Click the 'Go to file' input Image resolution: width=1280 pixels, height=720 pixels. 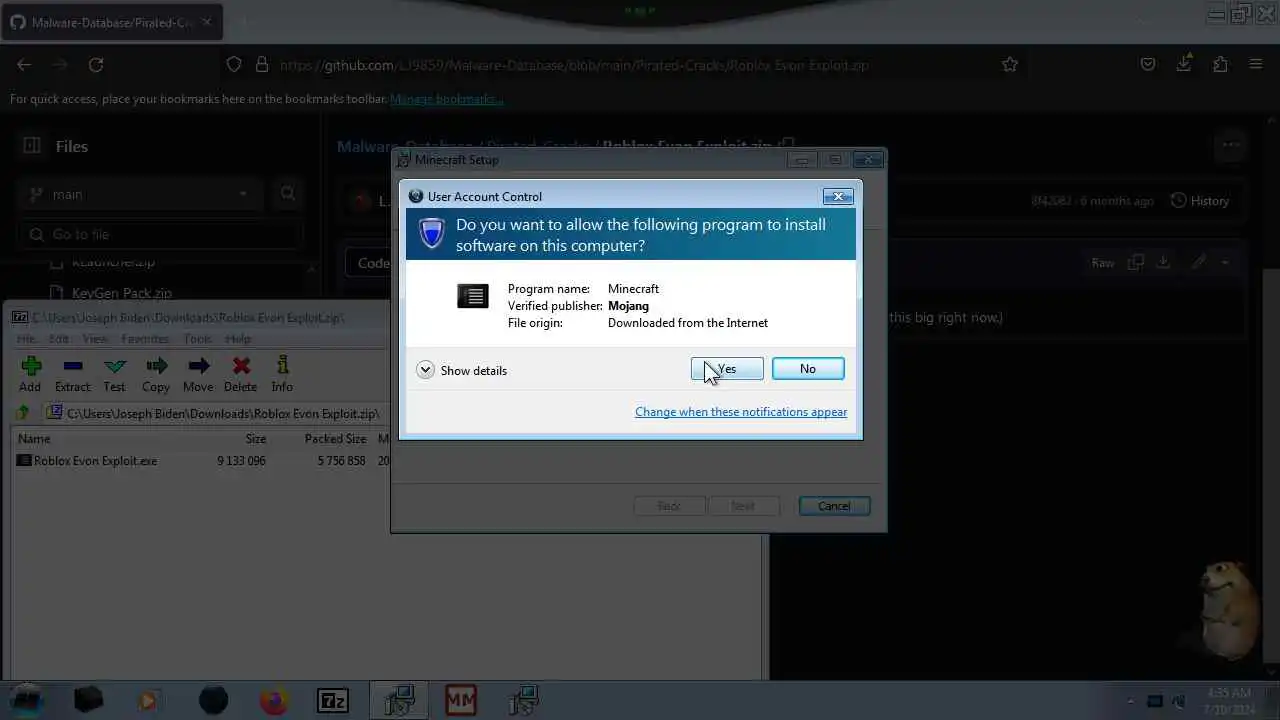tap(160, 235)
